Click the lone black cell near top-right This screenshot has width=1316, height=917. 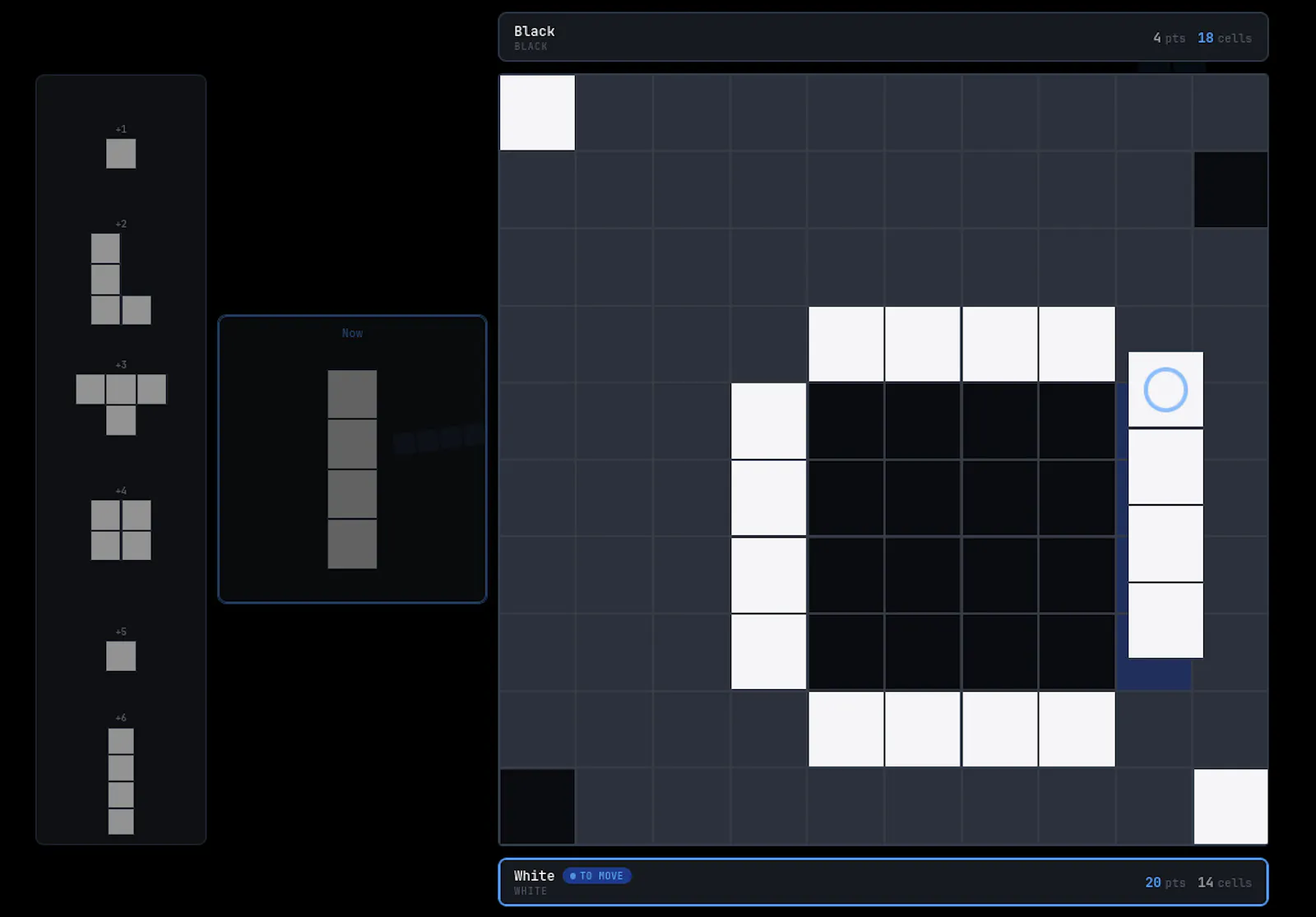point(1230,190)
